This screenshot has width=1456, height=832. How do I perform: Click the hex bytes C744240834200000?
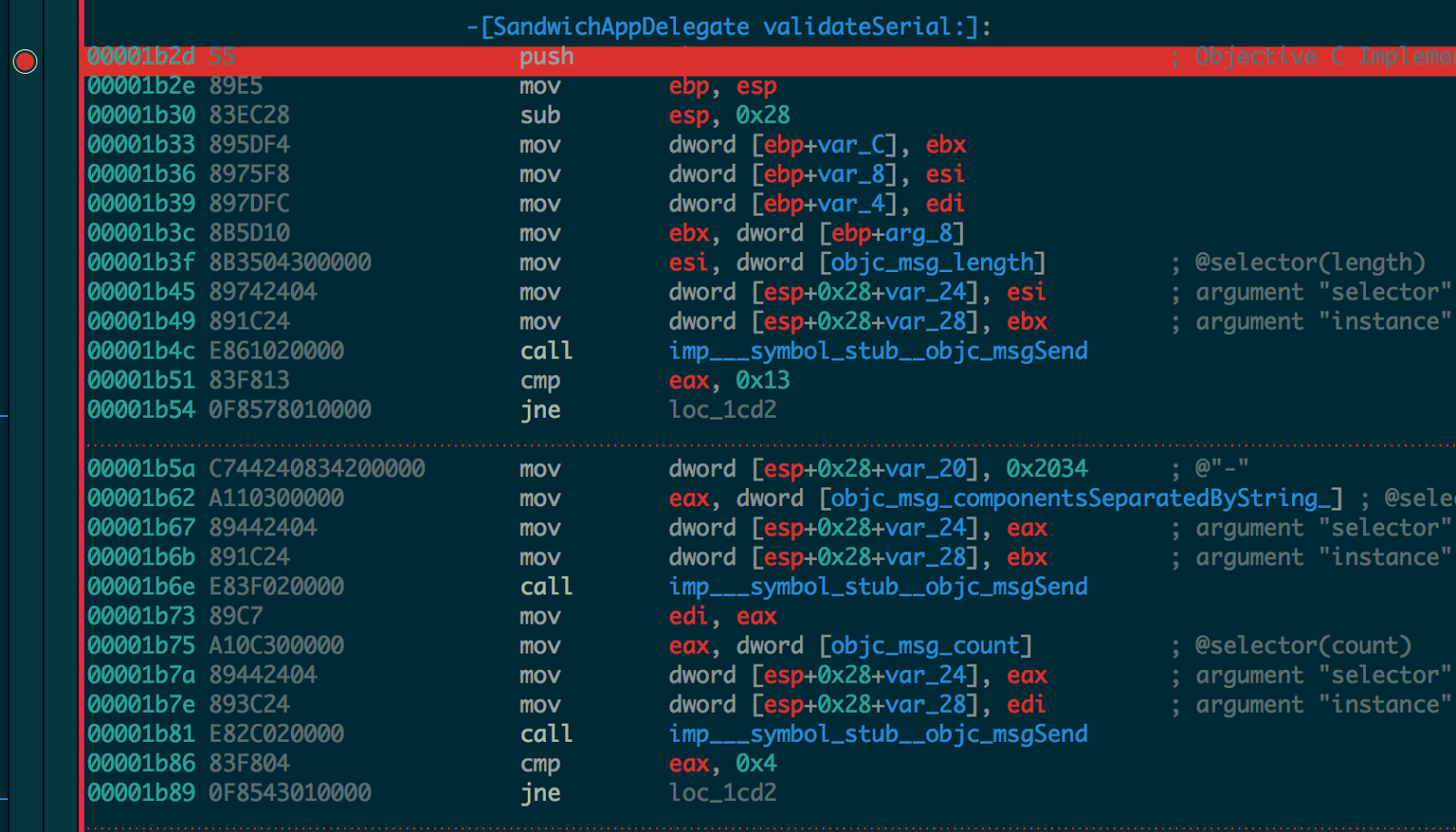(317, 469)
